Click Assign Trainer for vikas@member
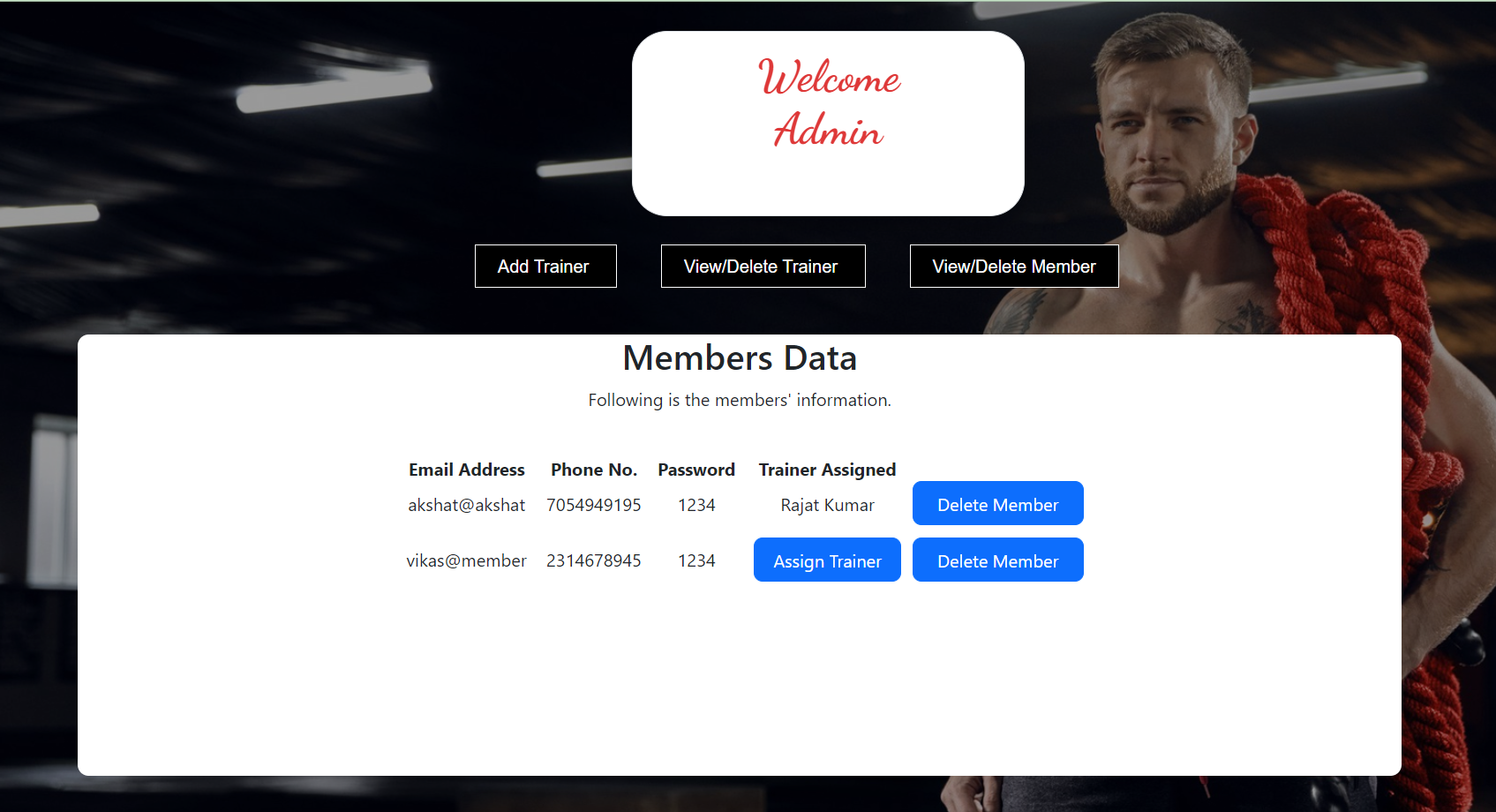The height and width of the screenshot is (812, 1496). (826, 560)
